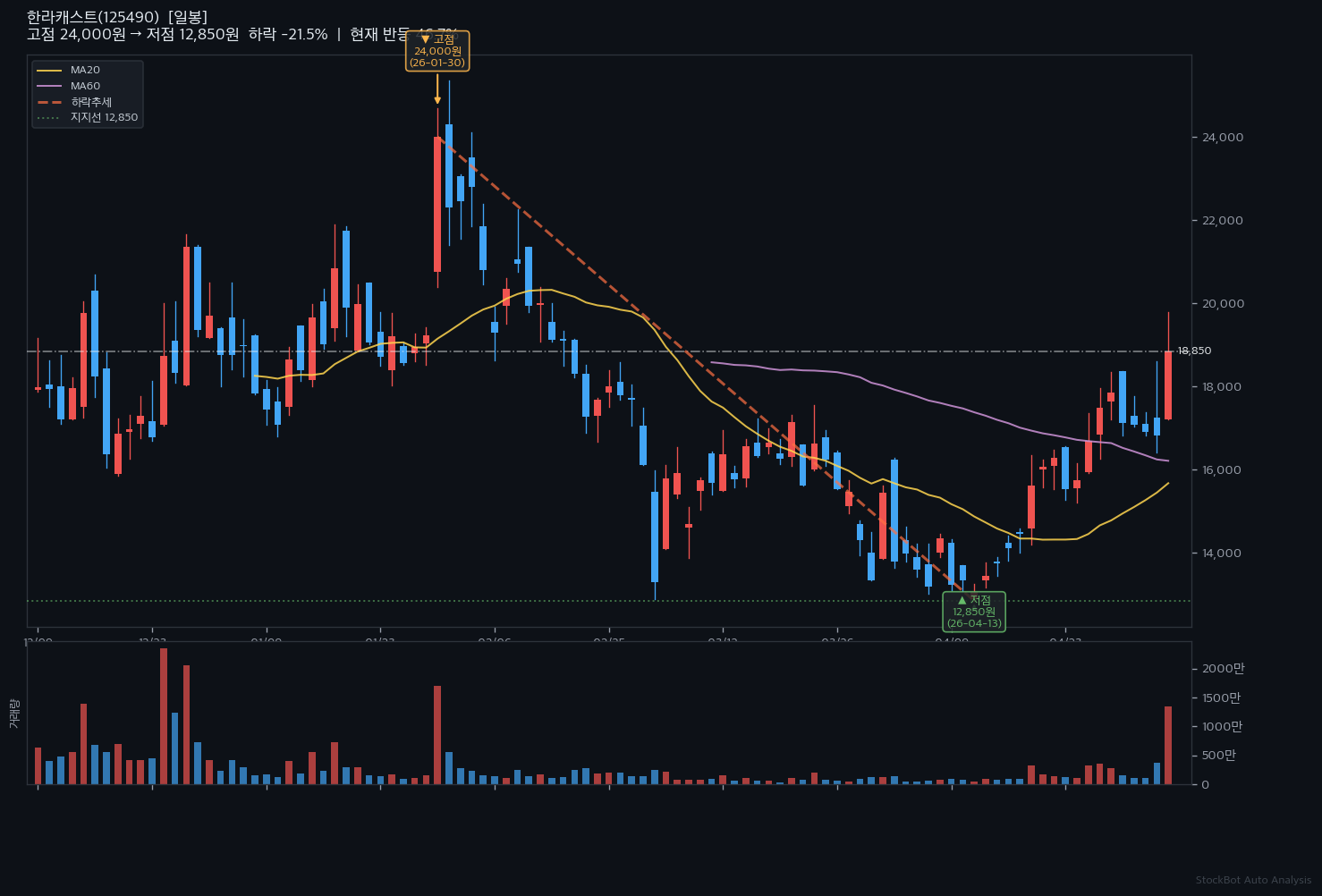Select the 지지선 12,850 legend entry
The width and height of the screenshot is (1322, 896).
point(88,117)
